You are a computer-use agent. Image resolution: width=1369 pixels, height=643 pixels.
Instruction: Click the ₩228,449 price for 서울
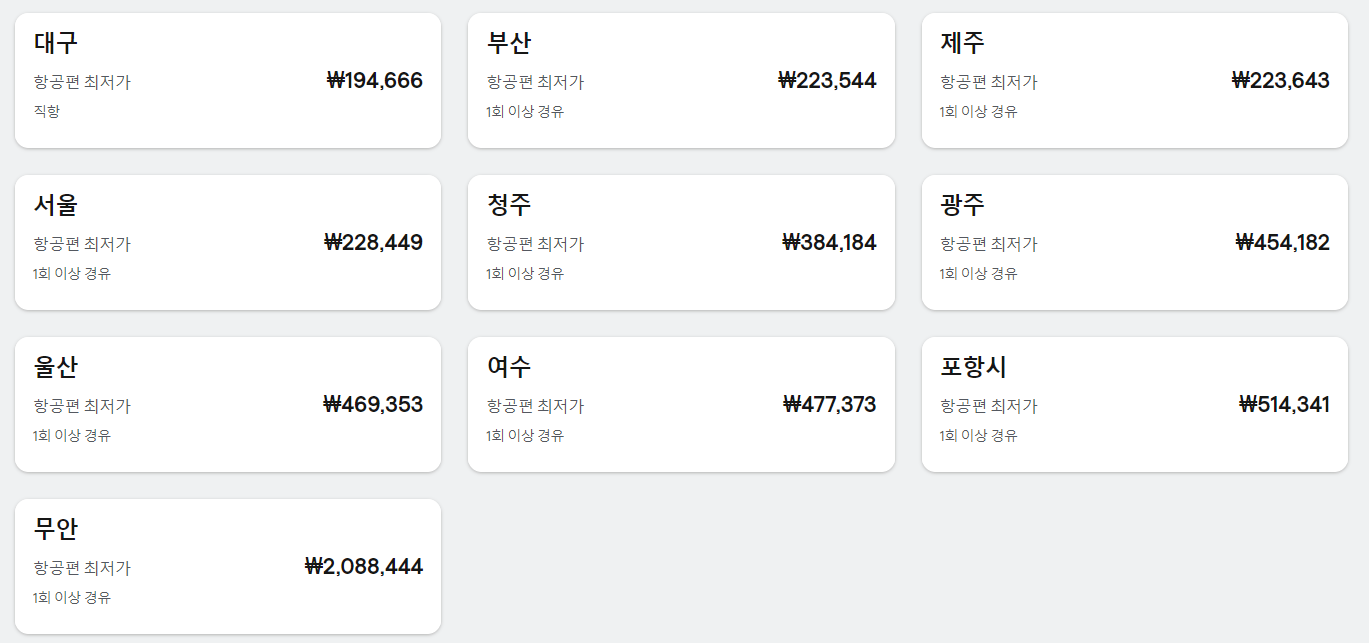(x=374, y=243)
